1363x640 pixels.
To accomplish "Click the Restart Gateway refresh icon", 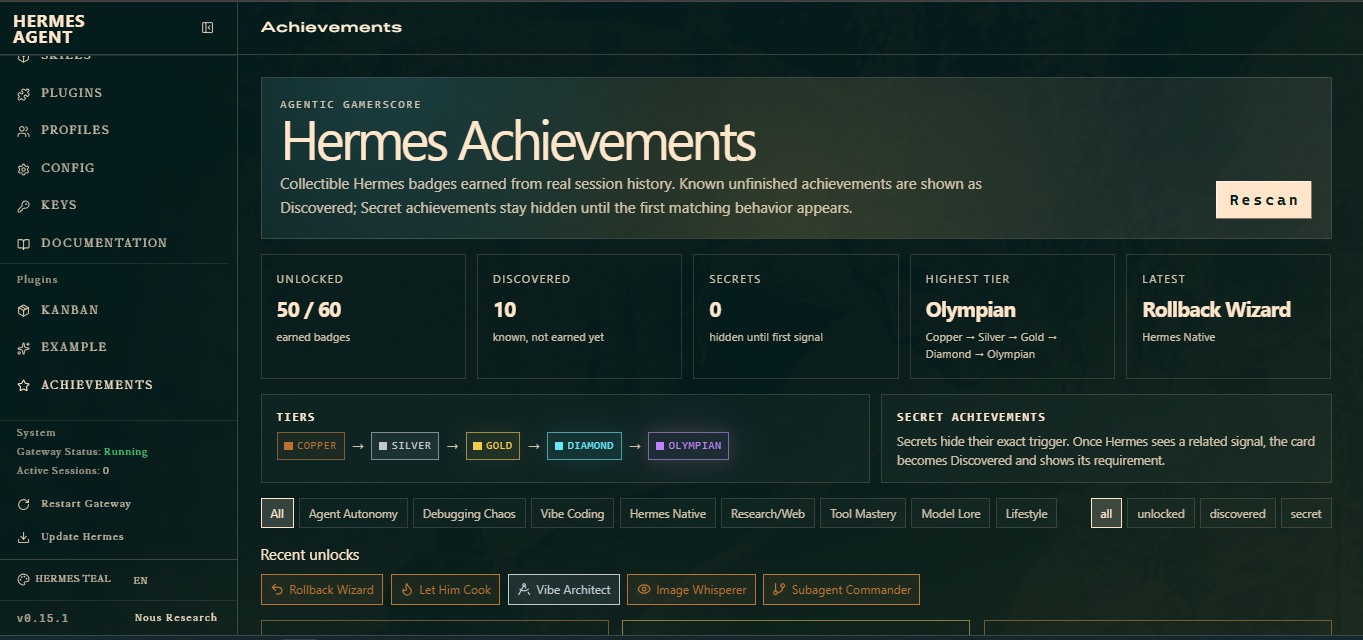I will point(24,505).
